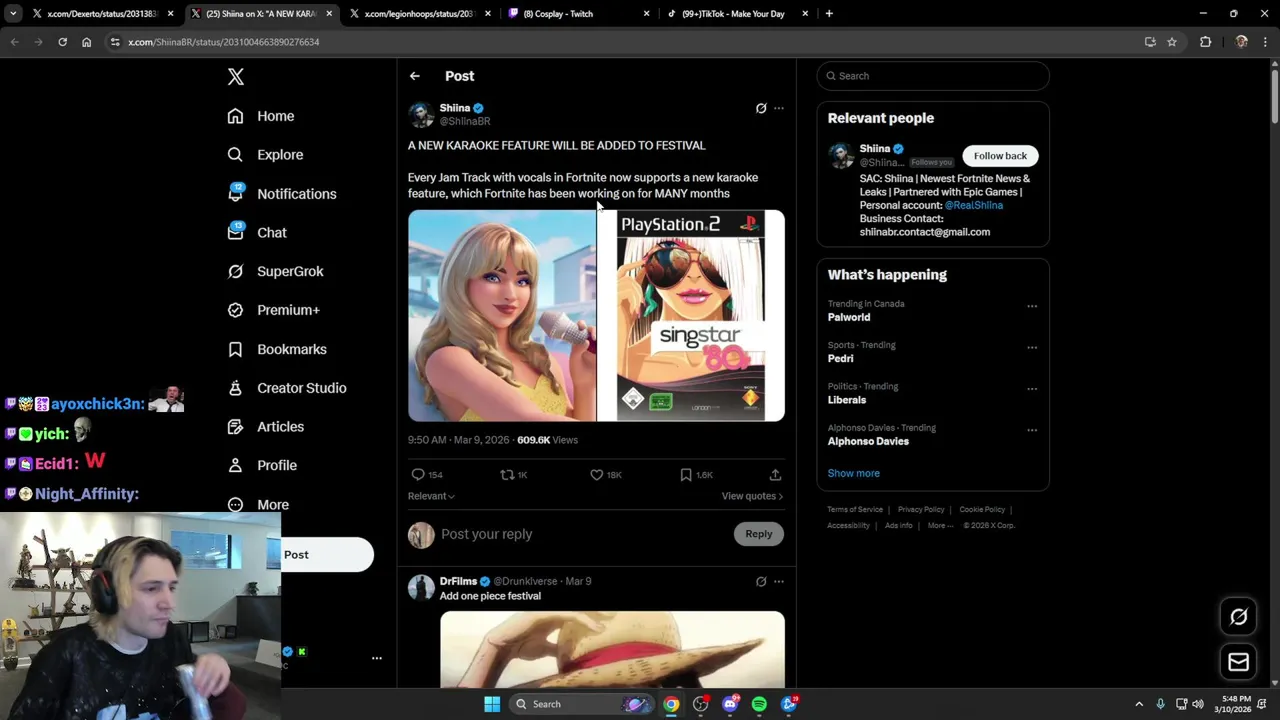Screen dimensions: 1280x720
Task: Click the white Post button
Action: [x=327, y=555]
